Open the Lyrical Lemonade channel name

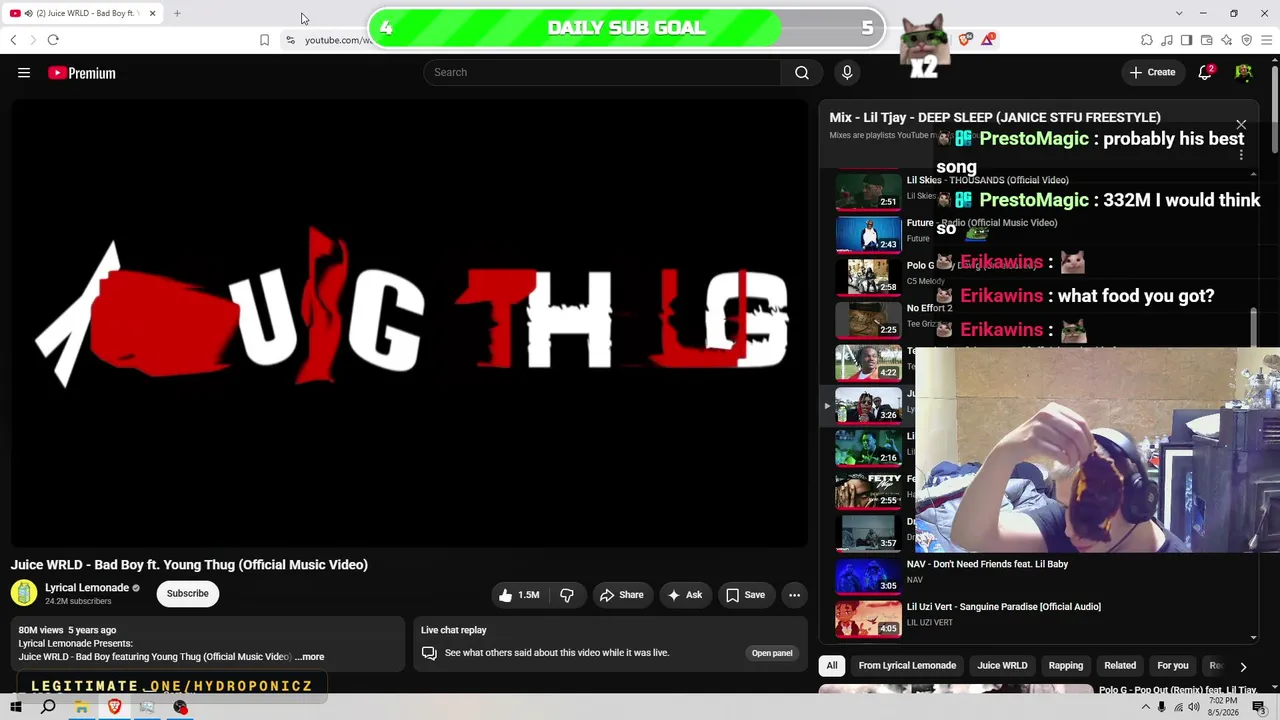(87, 588)
